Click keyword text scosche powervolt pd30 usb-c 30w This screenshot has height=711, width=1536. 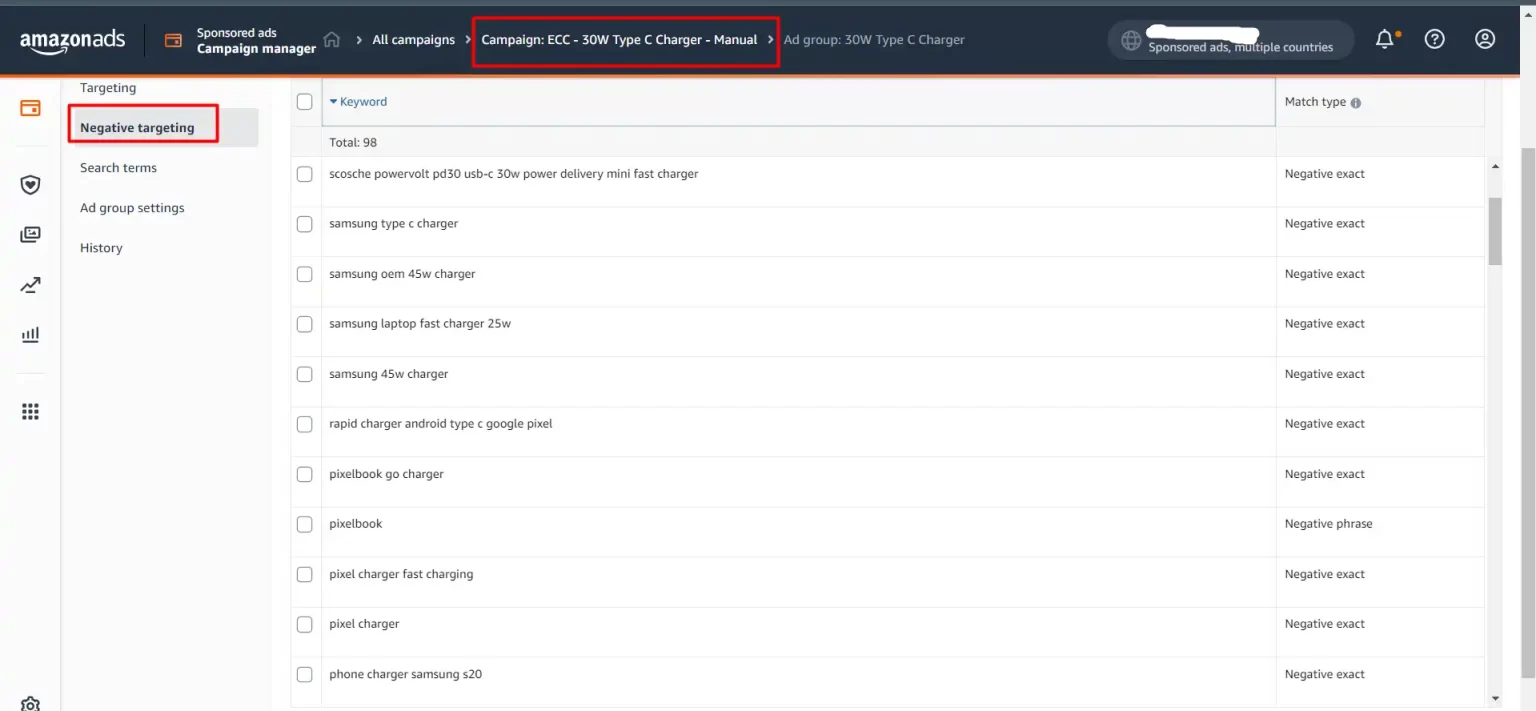pos(513,174)
